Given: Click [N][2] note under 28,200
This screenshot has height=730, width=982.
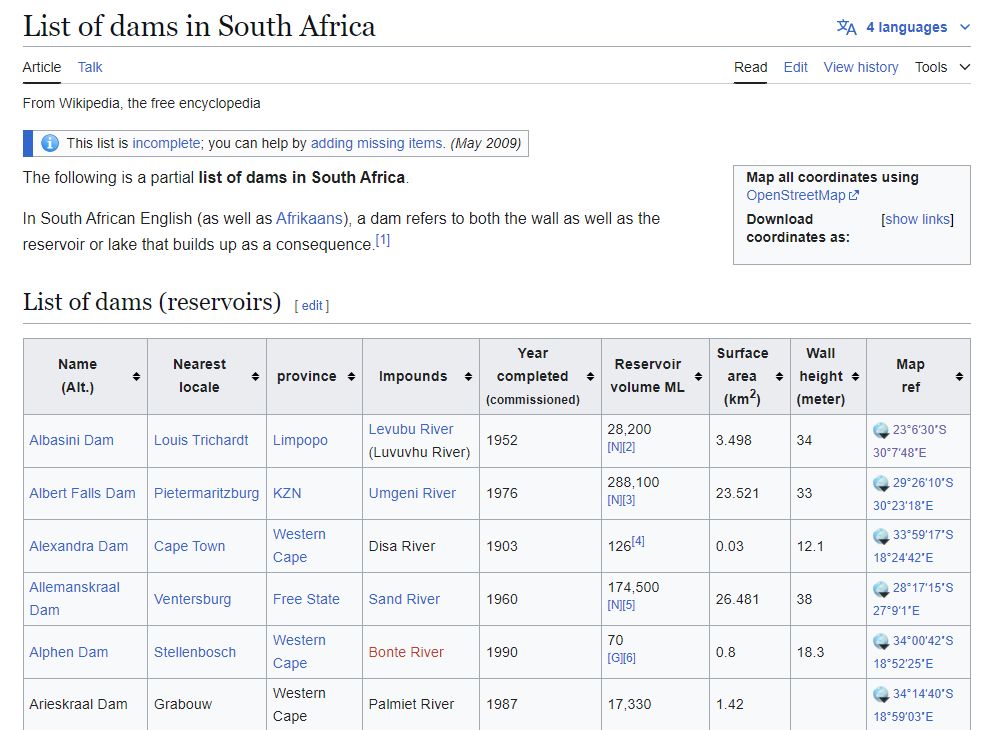Looking at the screenshot, I should tap(621, 447).
